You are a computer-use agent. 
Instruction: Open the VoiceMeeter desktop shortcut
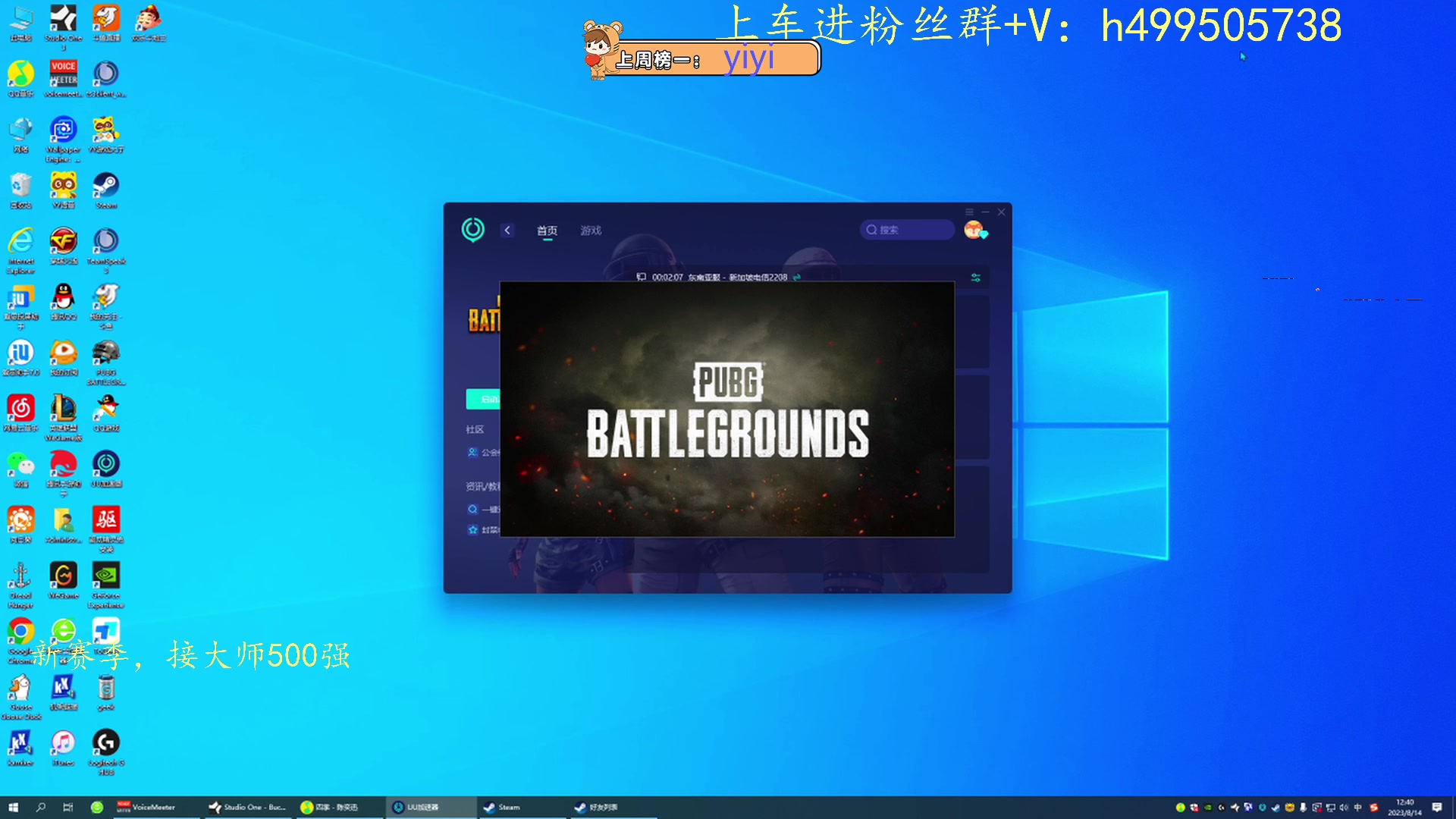[x=64, y=79]
